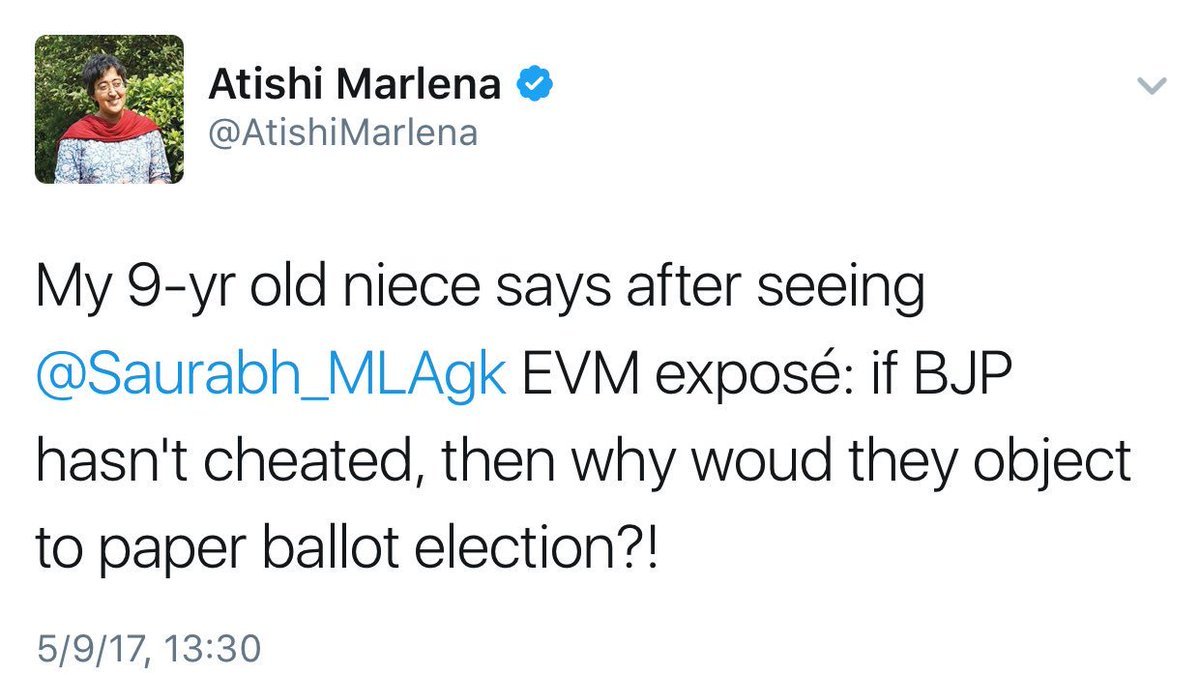The image size is (1200, 675).
Task: Open Atishi Marlena's profile photo
Action: click(x=110, y=110)
